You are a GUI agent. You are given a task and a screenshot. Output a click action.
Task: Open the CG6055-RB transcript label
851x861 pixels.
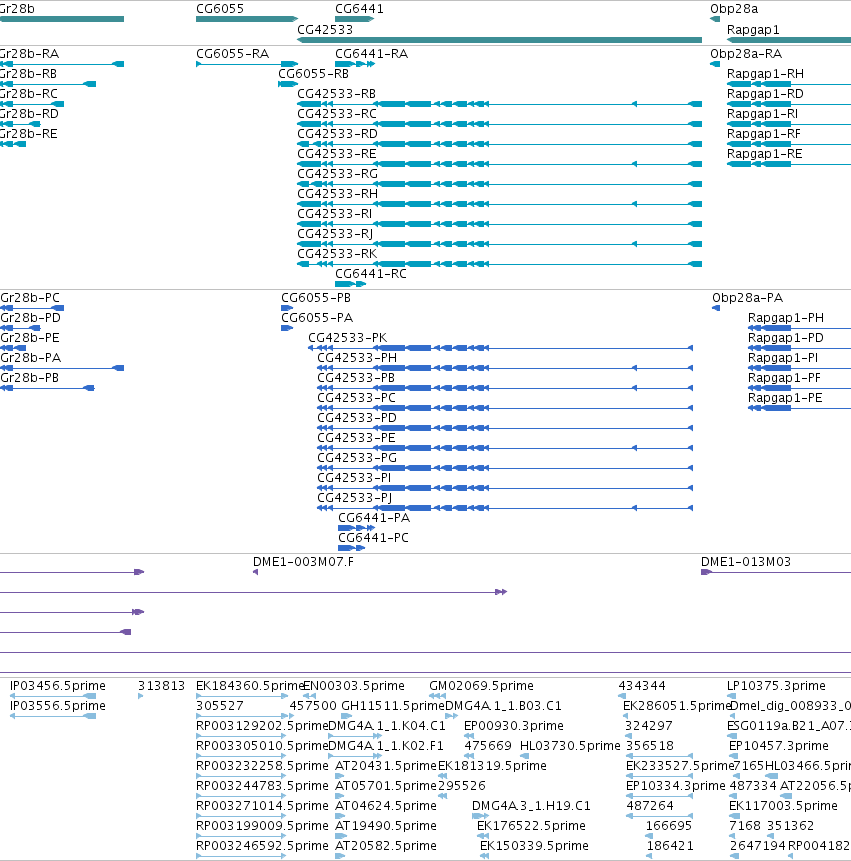313,74
